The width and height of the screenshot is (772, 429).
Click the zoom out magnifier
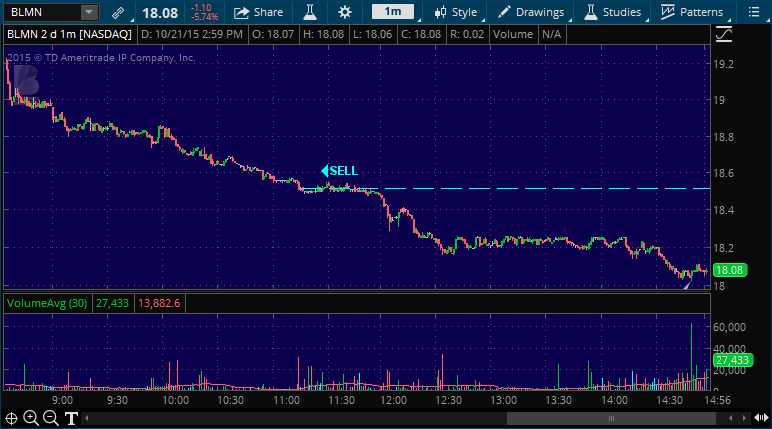(x=50, y=418)
